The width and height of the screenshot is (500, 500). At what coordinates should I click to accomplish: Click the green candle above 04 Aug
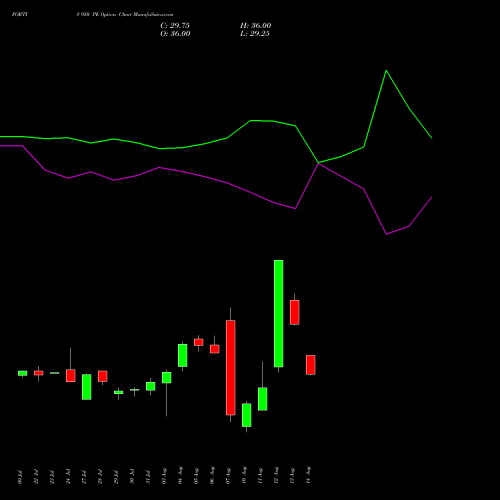[183, 355]
